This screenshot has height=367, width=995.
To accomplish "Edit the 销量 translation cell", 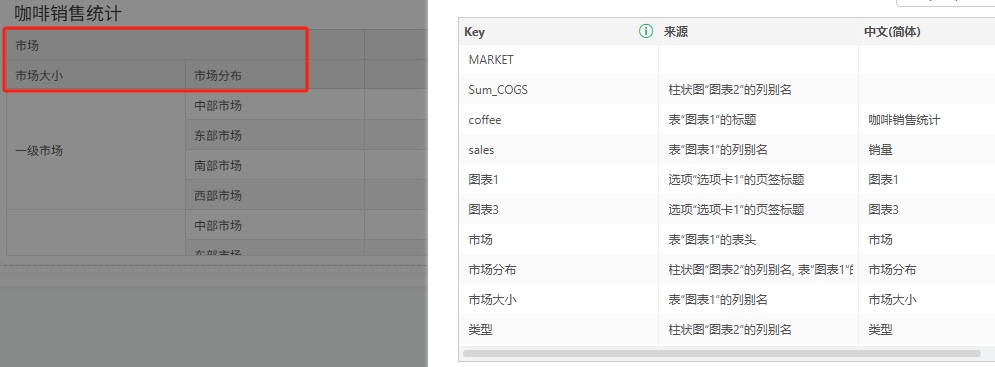I will [x=926, y=150].
